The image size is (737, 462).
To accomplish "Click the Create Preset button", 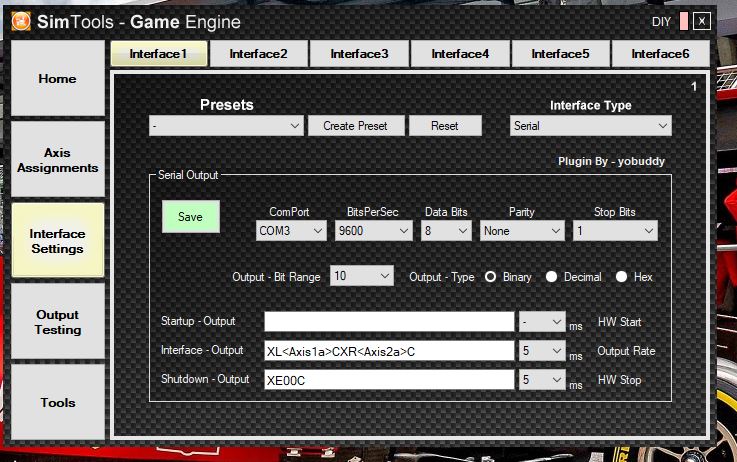I will pos(355,126).
